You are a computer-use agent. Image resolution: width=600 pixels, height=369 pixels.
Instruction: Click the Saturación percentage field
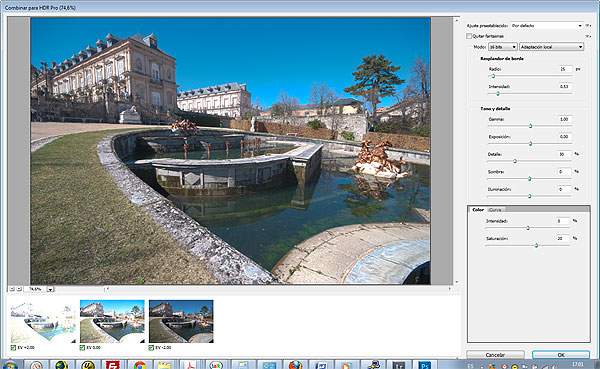[x=562, y=238]
